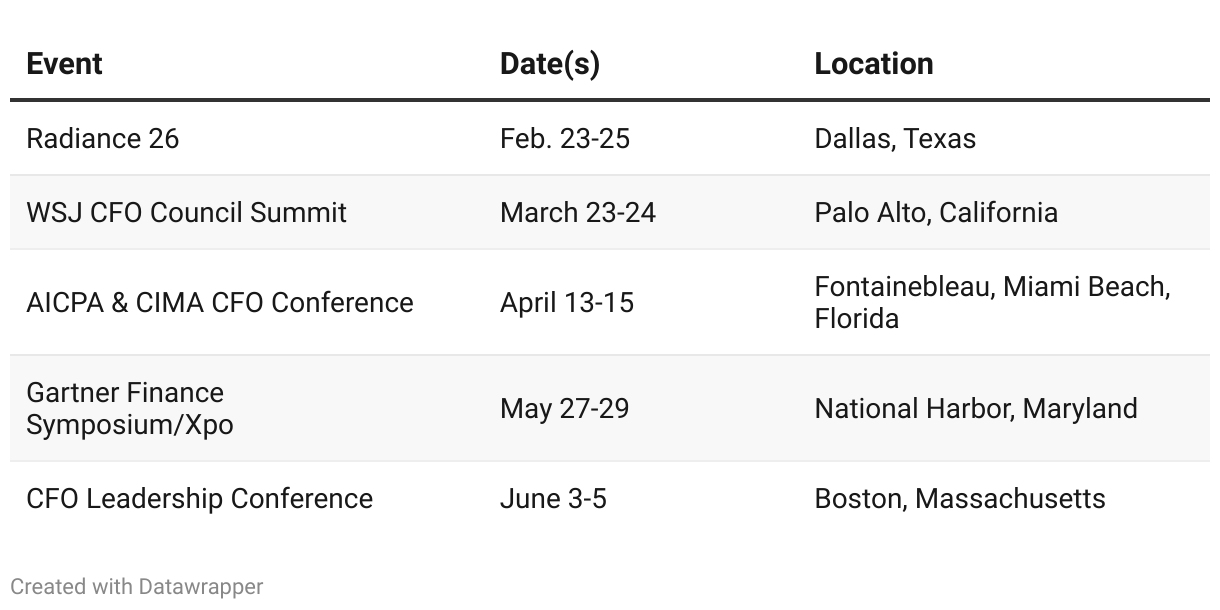Click the Palo Alto, California location cell
The image size is (1220, 610).
point(936,212)
